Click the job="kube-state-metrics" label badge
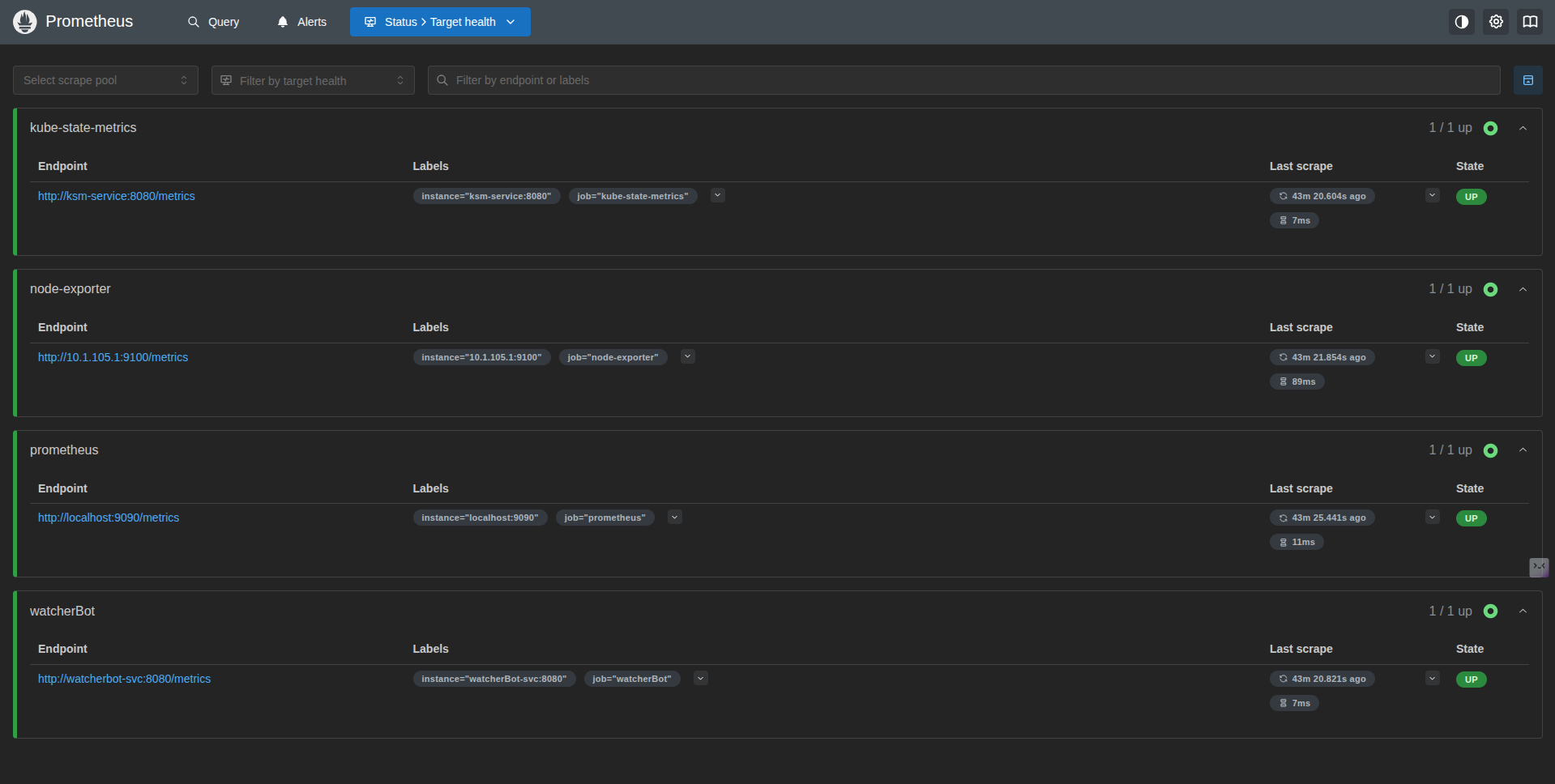 tap(633, 196)
